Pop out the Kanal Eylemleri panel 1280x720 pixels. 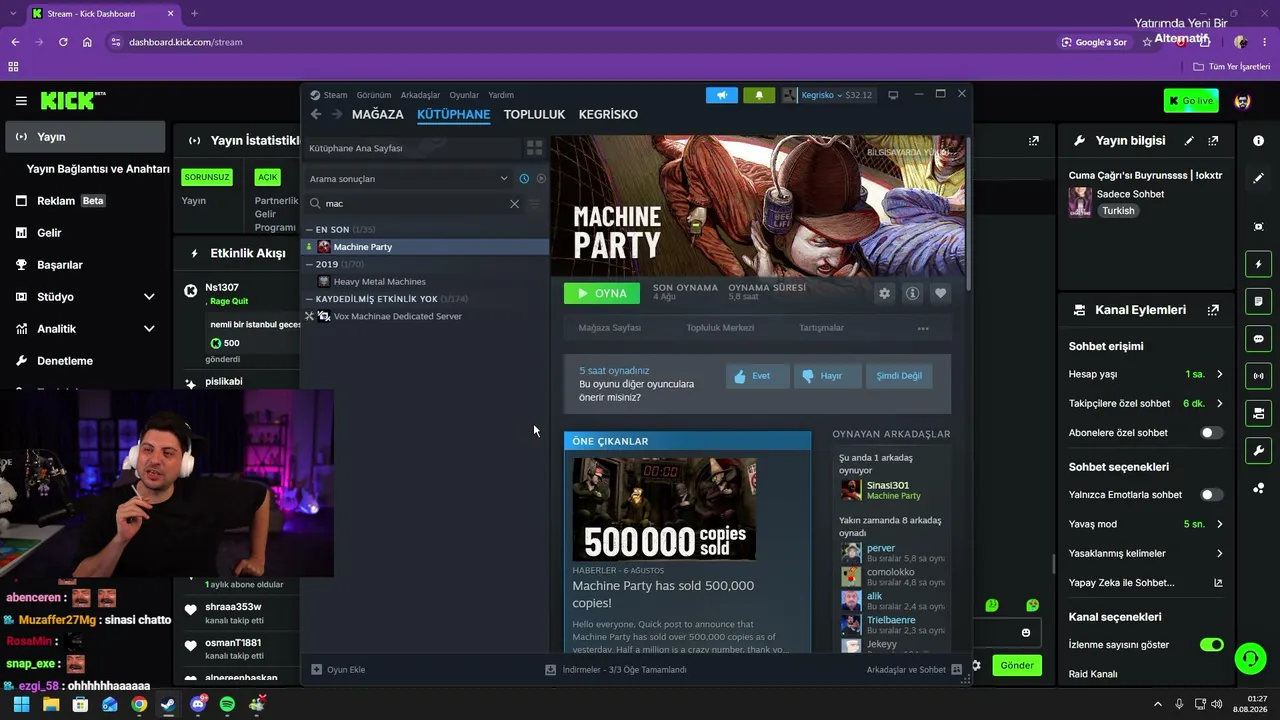click(1213, 310)
